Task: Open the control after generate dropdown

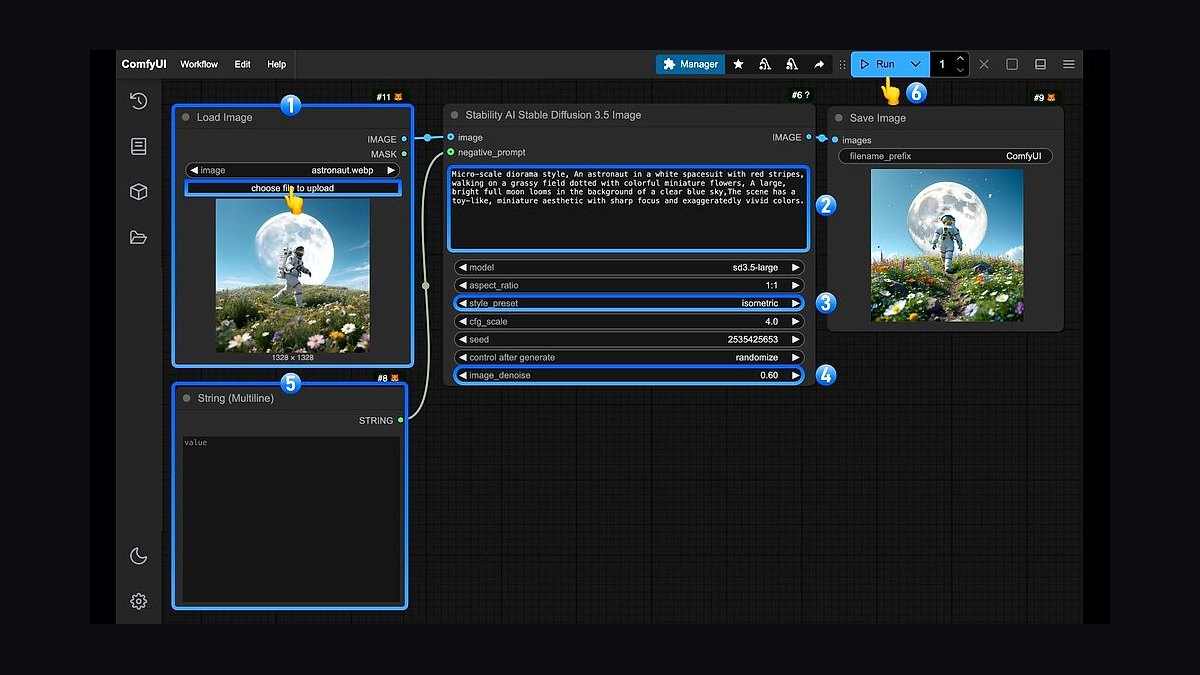Action: (x=629, y=357)
